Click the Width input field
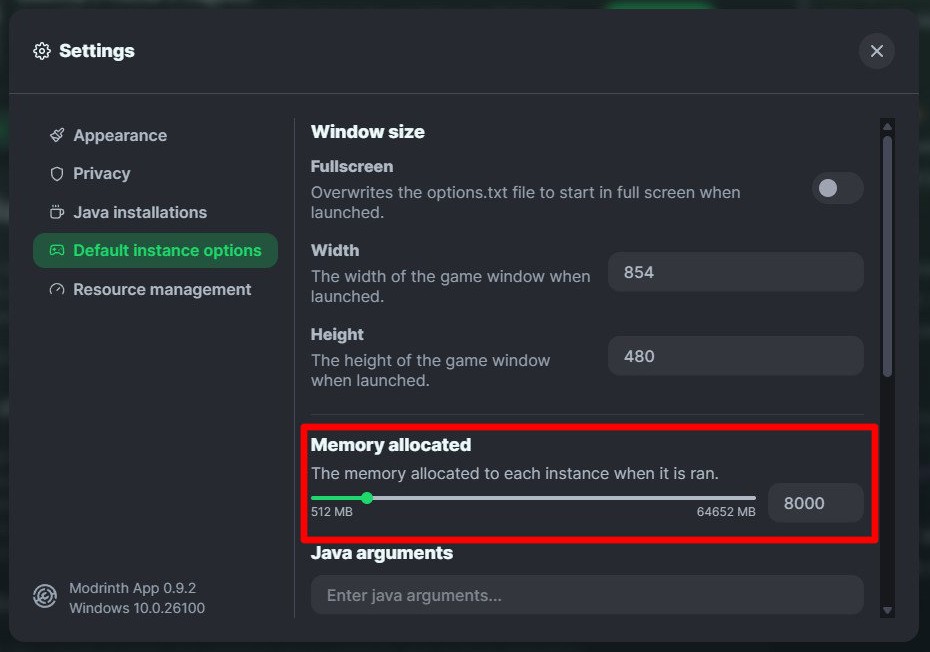The height and width of the screenshot is (652, 930). point(735,272)
